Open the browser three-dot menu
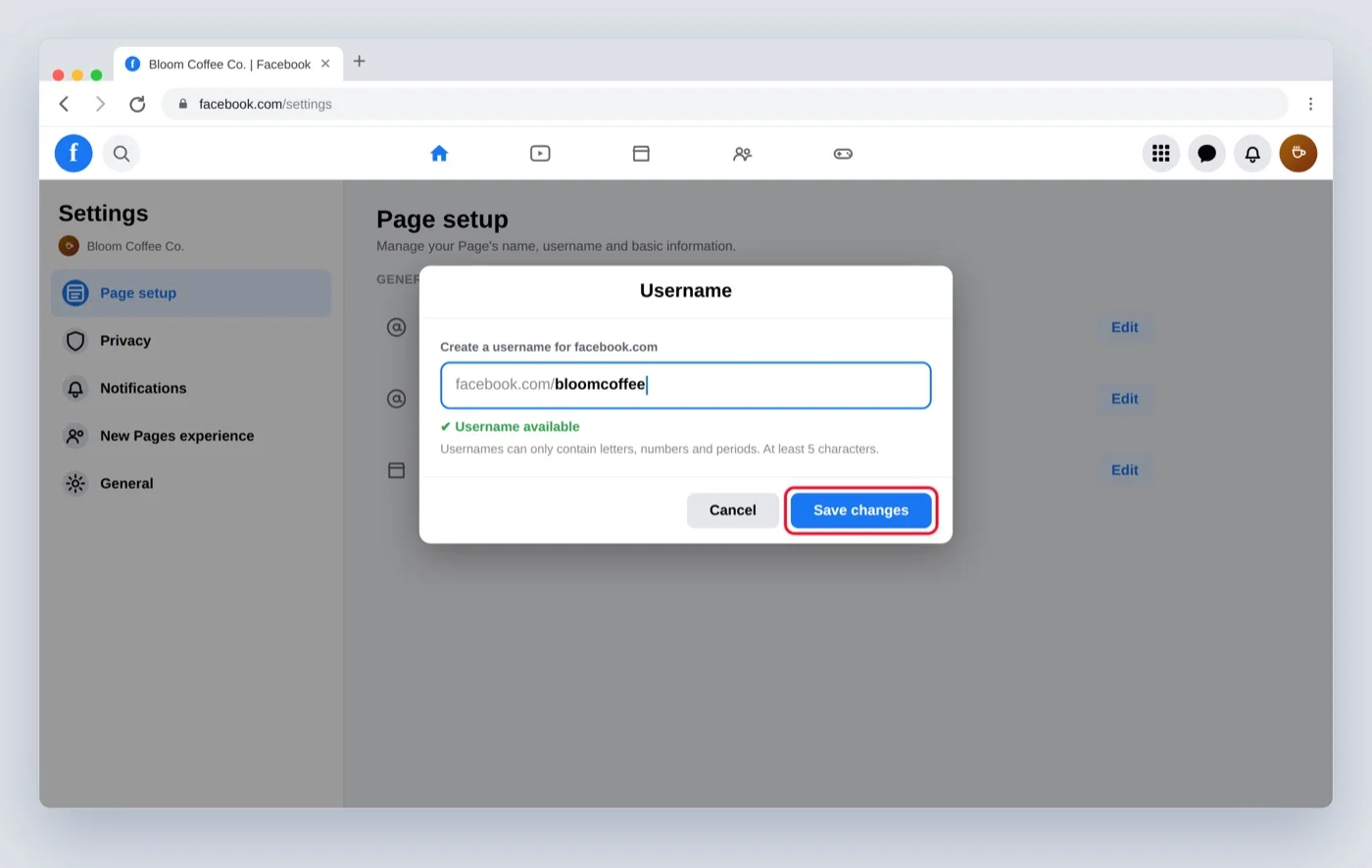The height and width of the screenshot is (868, 1372). pyautogui.click(x=1310, y=104)
